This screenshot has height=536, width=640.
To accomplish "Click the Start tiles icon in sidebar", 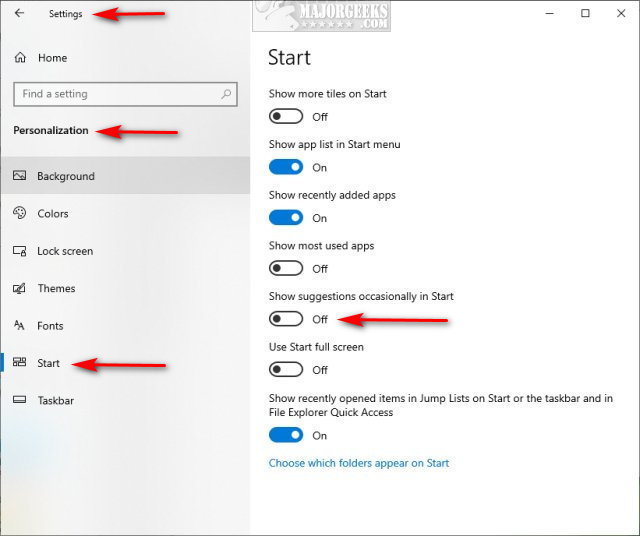I will tap(19, 362).
